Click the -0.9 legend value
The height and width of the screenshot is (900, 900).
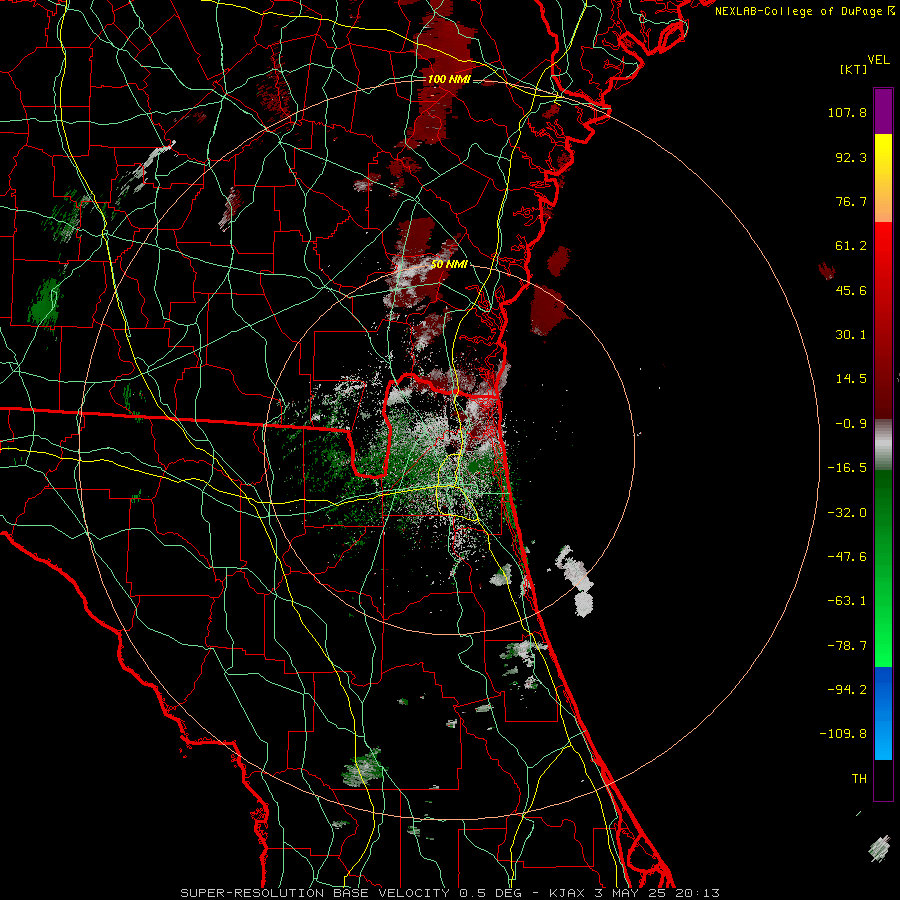click(851, 424)
